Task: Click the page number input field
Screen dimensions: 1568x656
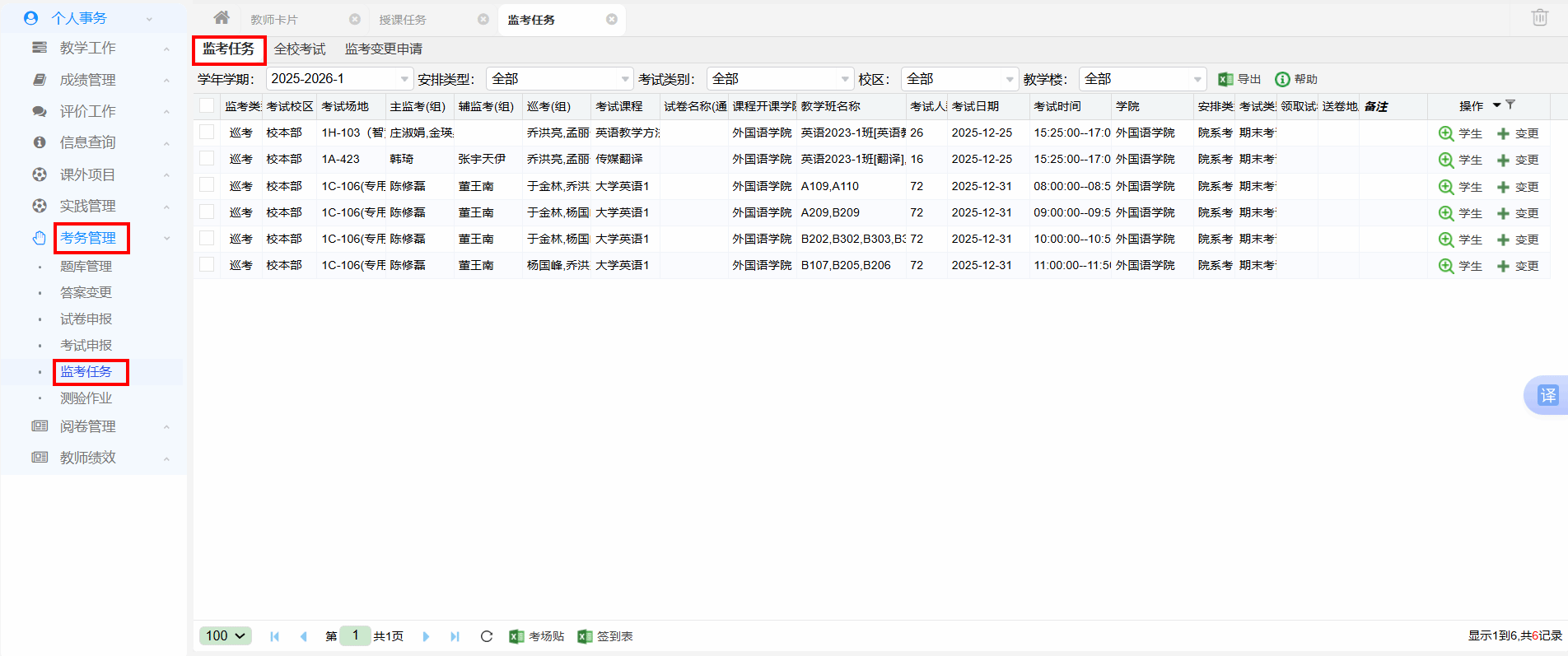Action: (355, 635)
